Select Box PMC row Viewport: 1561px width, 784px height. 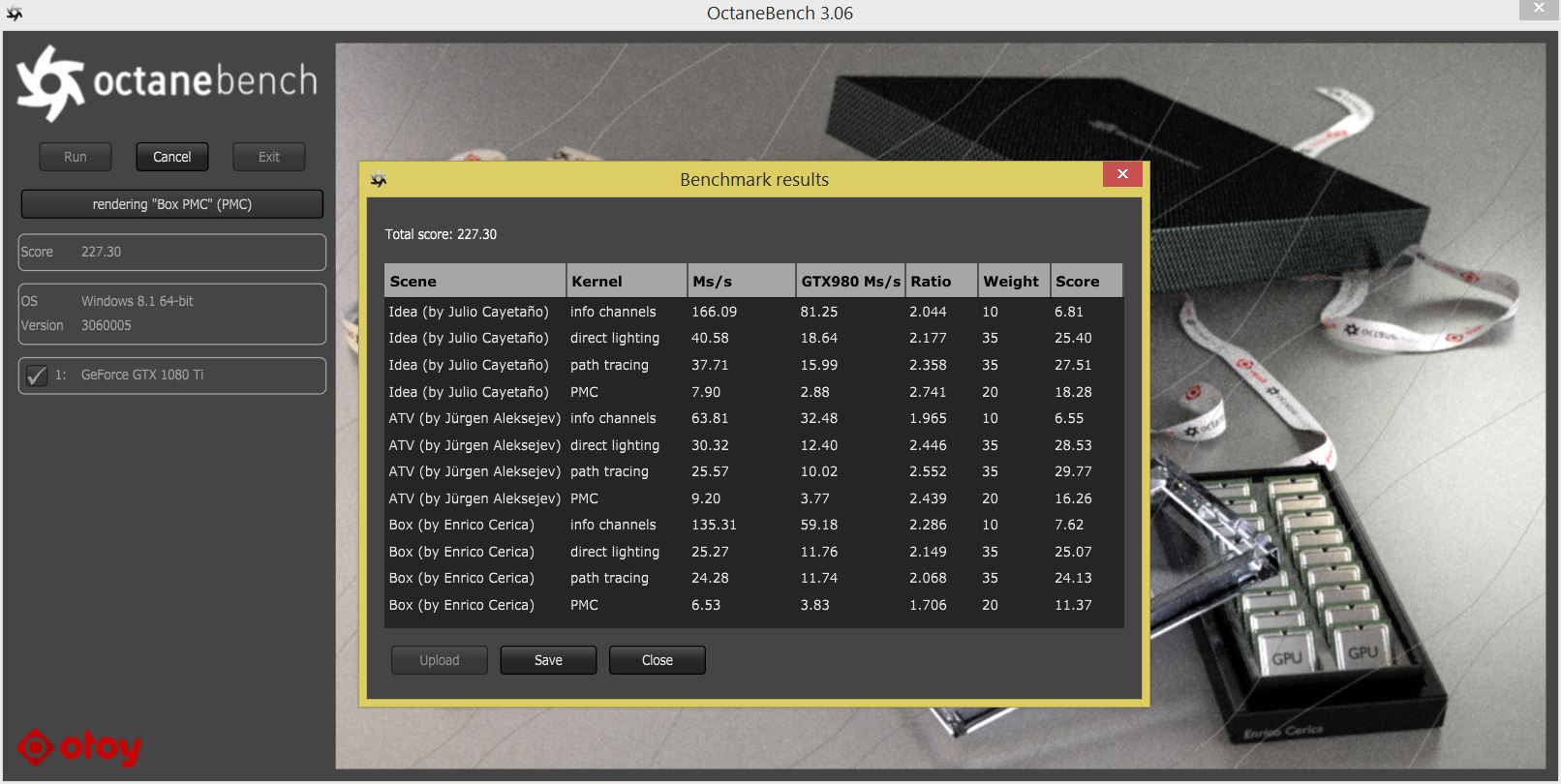pos(753,605)
